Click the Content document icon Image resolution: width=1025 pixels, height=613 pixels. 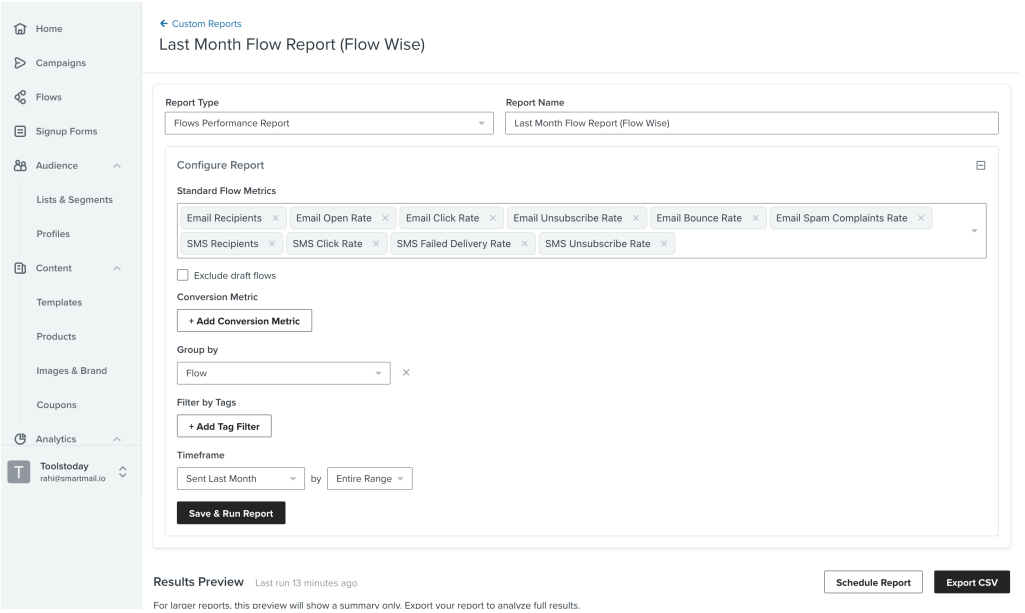point(20,268)
